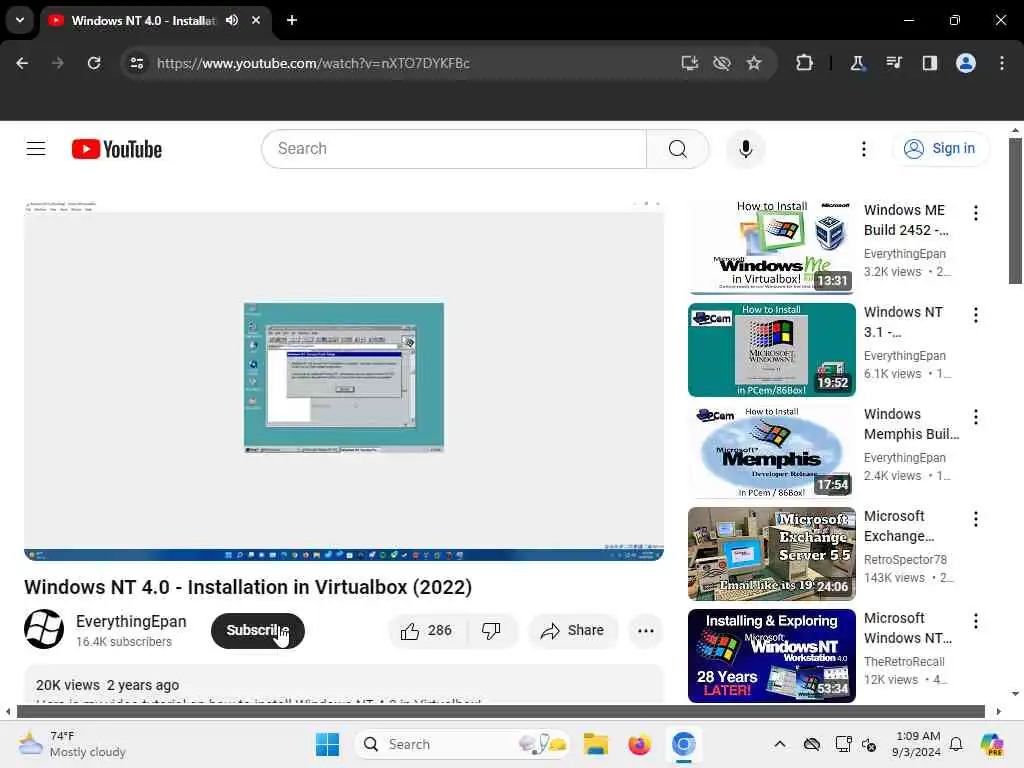Like the video with thumbs up

pos(427,630)
